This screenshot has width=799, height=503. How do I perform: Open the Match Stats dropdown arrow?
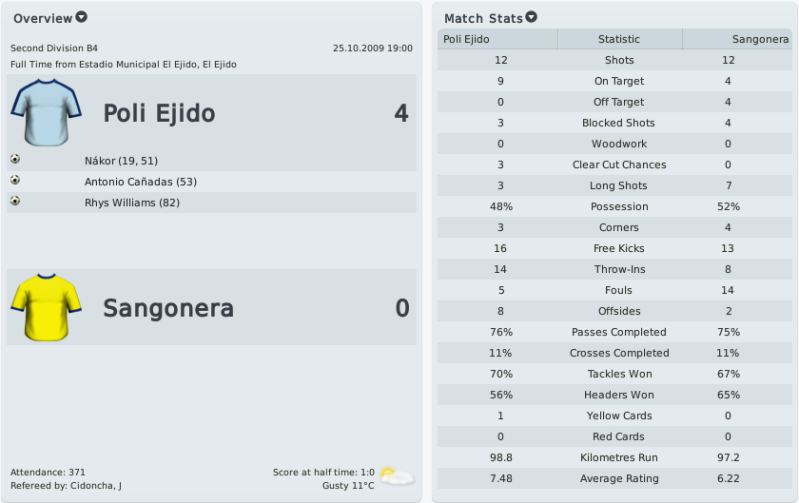point(531,17)
